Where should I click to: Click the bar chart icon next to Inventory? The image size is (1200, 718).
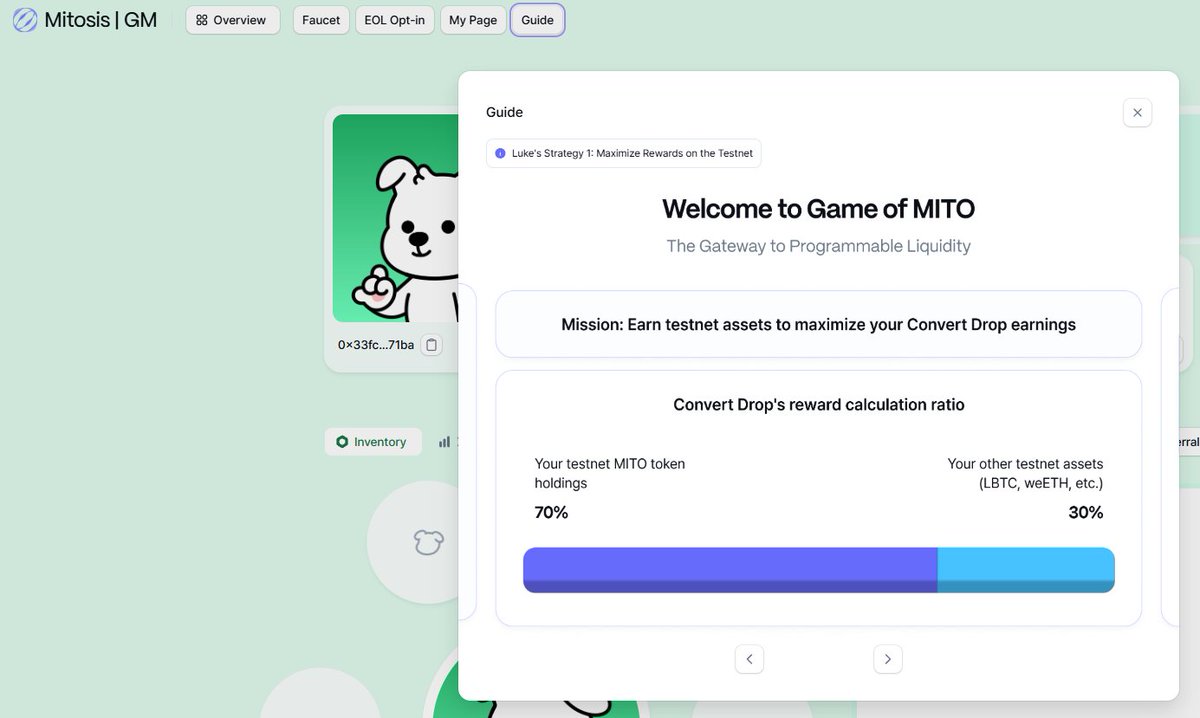(444, 442)
